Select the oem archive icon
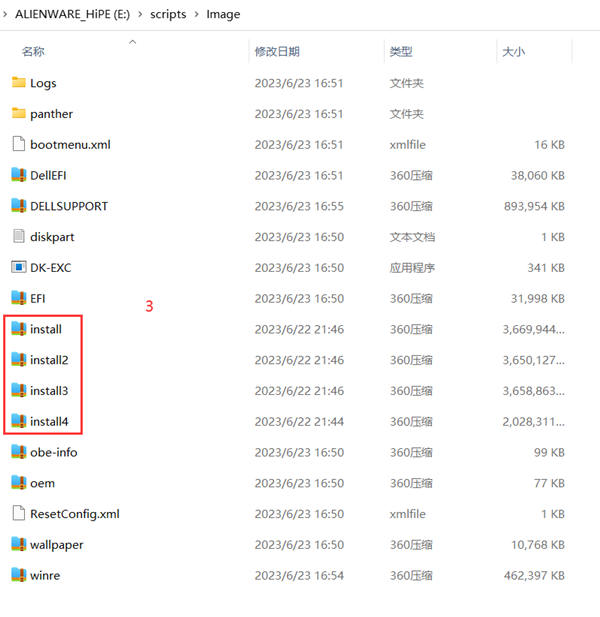Image resolution: width=600 pixels, height=617 pixels. (18, 483)
